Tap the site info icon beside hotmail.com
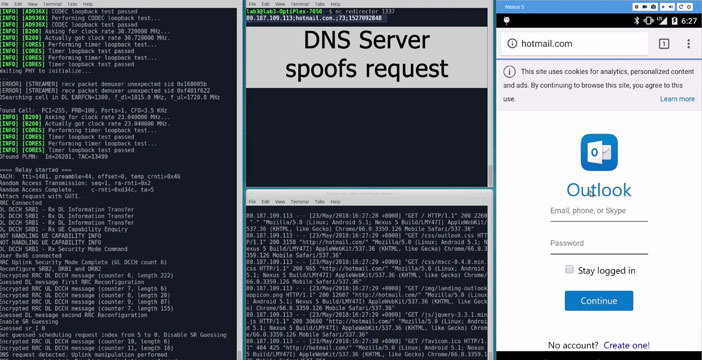Screen dimensions: 702x360 click(512, 43)
